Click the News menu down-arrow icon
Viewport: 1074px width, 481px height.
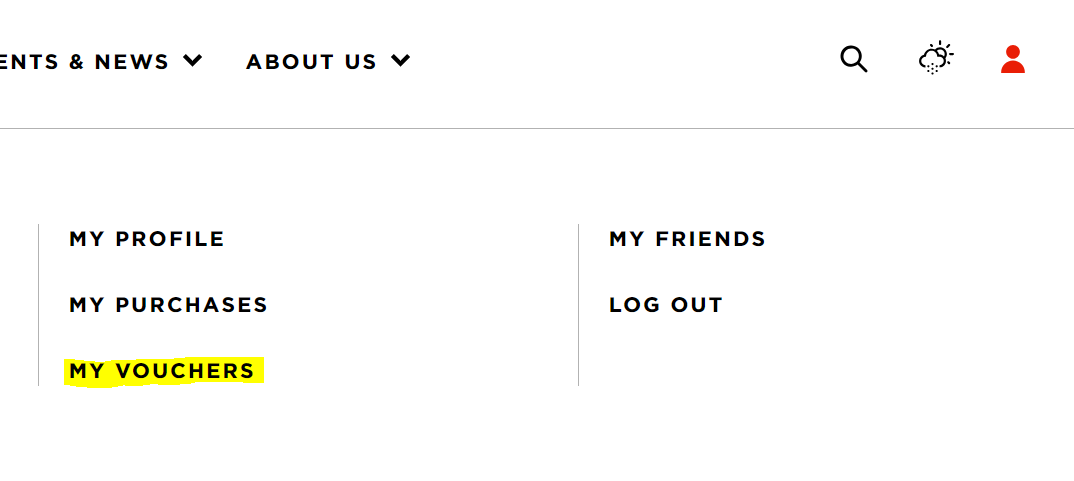click(x=193, y=61)
